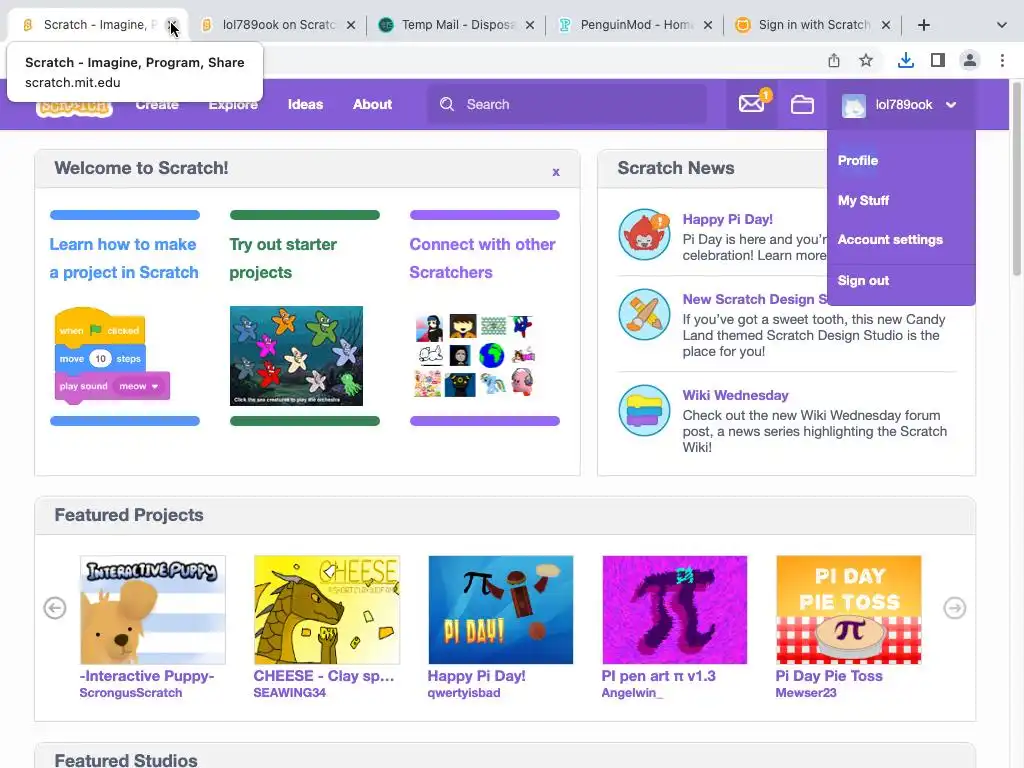The image size is (1024, 768).
Task: Open PI pen art π v1.3 title link
Action: coord(658,676)
